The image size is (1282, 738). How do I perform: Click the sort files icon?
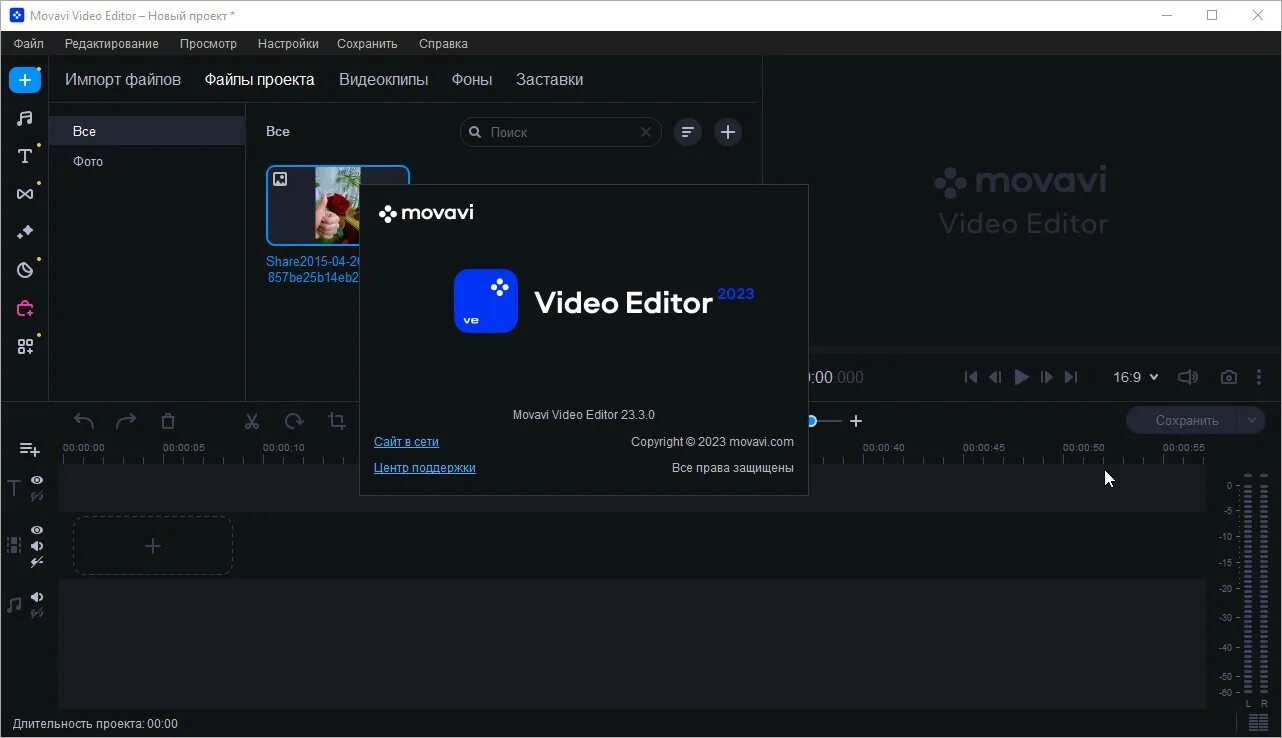pos(688,132)
